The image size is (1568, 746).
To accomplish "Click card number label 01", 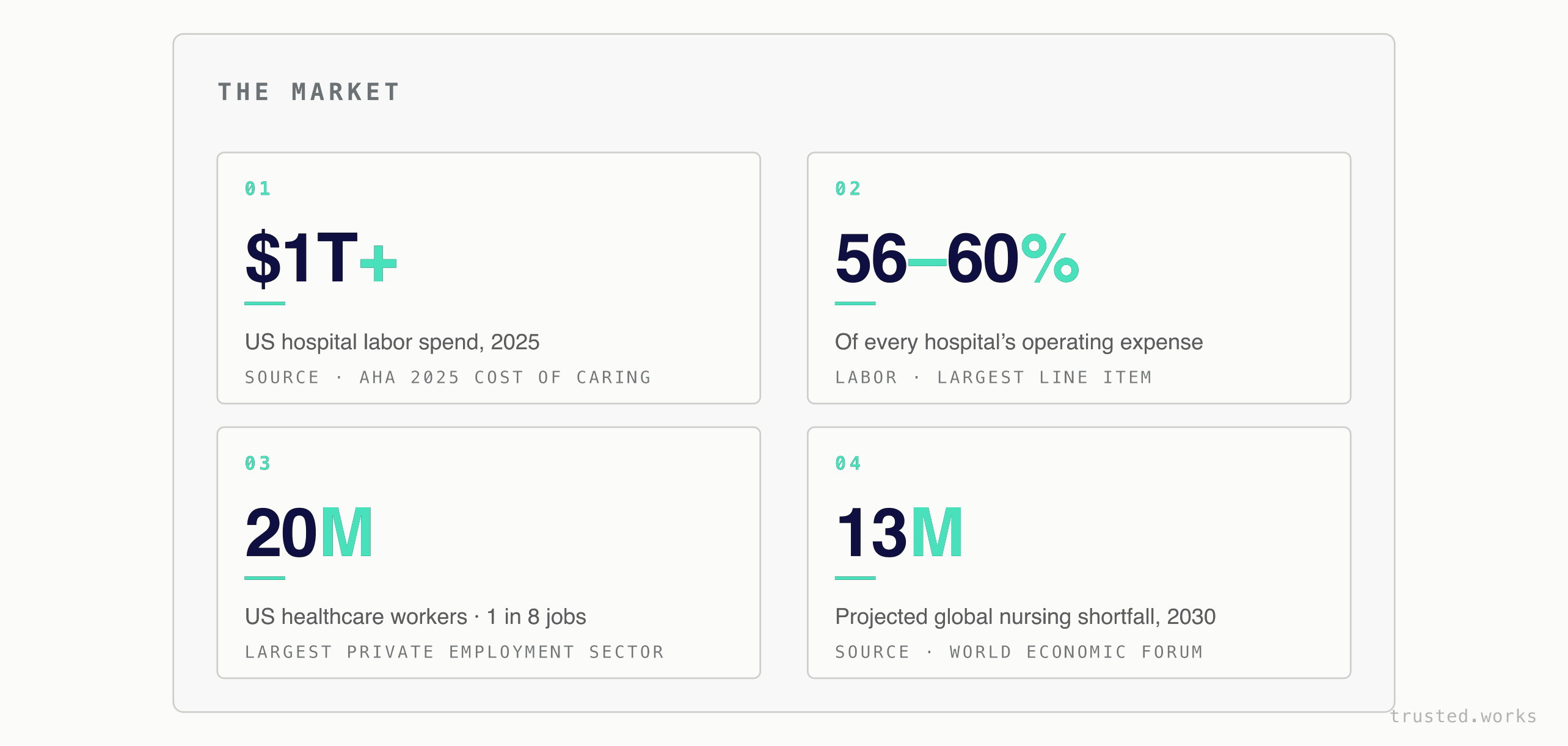I will (x=258, y=189).
